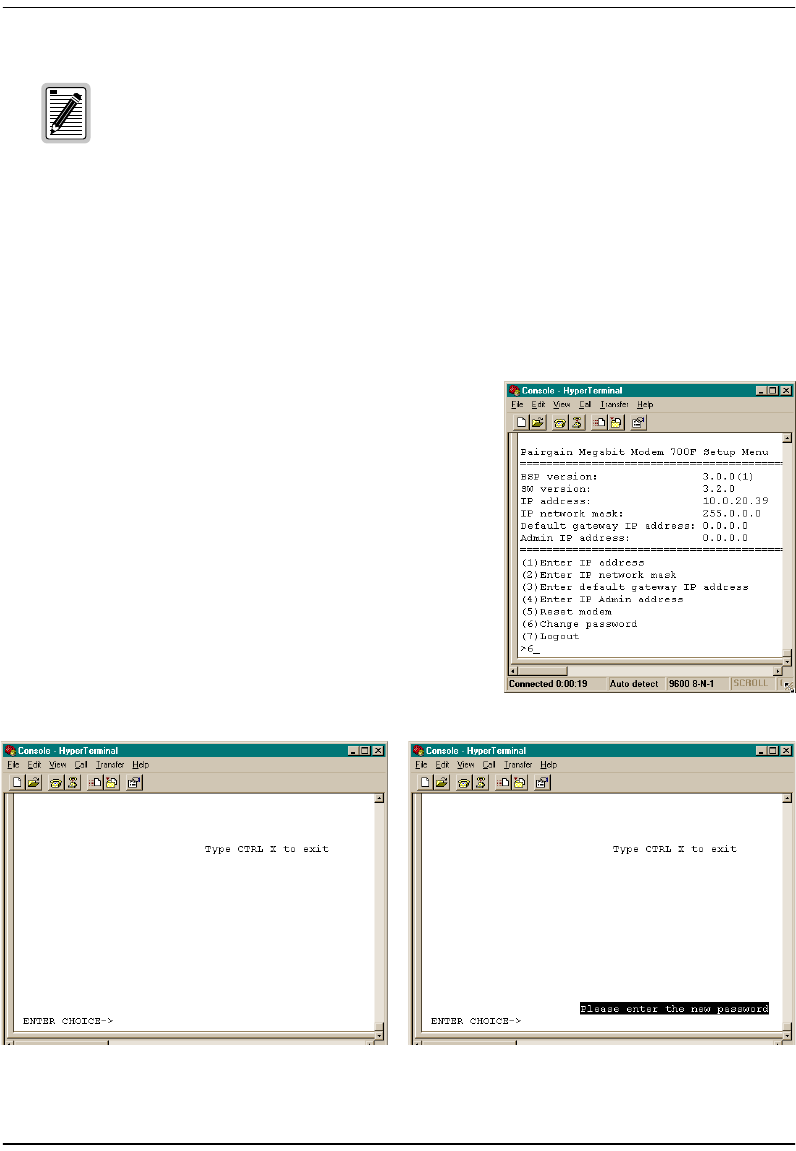Image resolution: width=796 pixels, height=1151 pixels.
Task: Click New icon in lower-left HyperTerminal window
Action: point(18,783)
